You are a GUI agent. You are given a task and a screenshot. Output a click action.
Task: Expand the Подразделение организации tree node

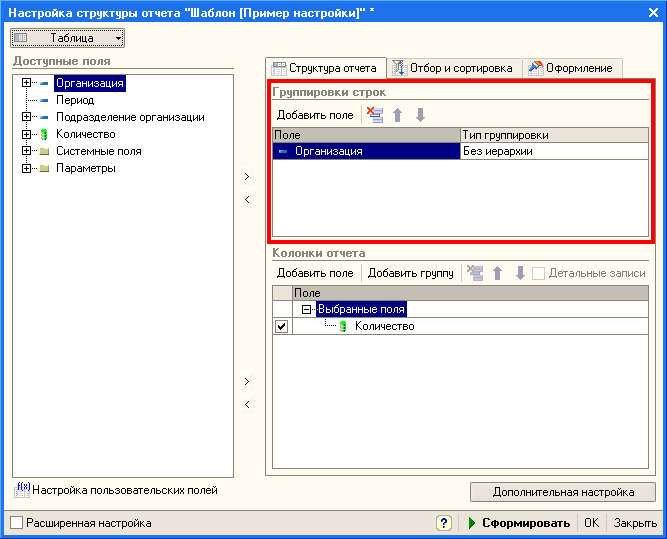26,117
